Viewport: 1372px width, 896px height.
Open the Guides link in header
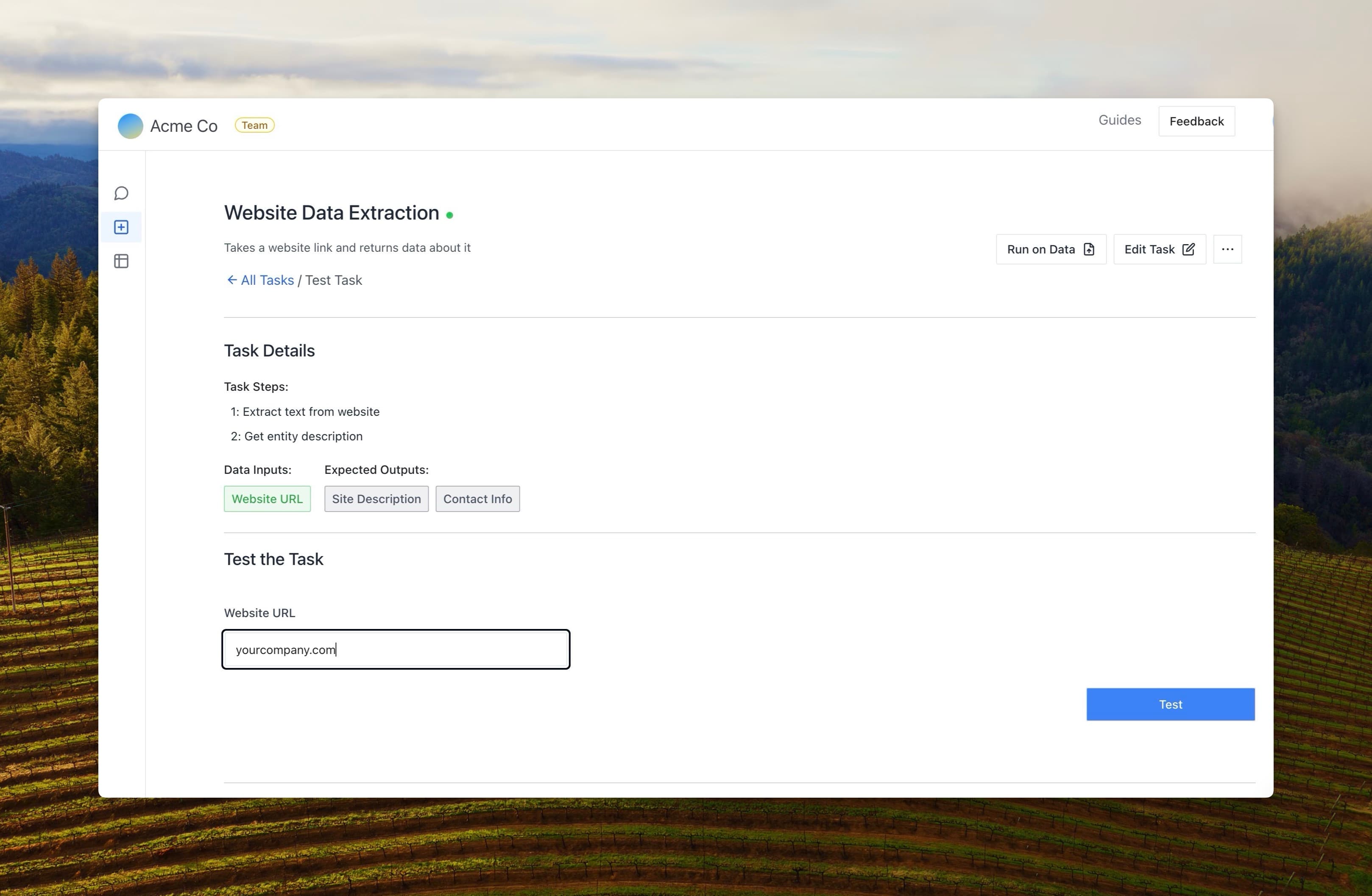(1119, 120)
